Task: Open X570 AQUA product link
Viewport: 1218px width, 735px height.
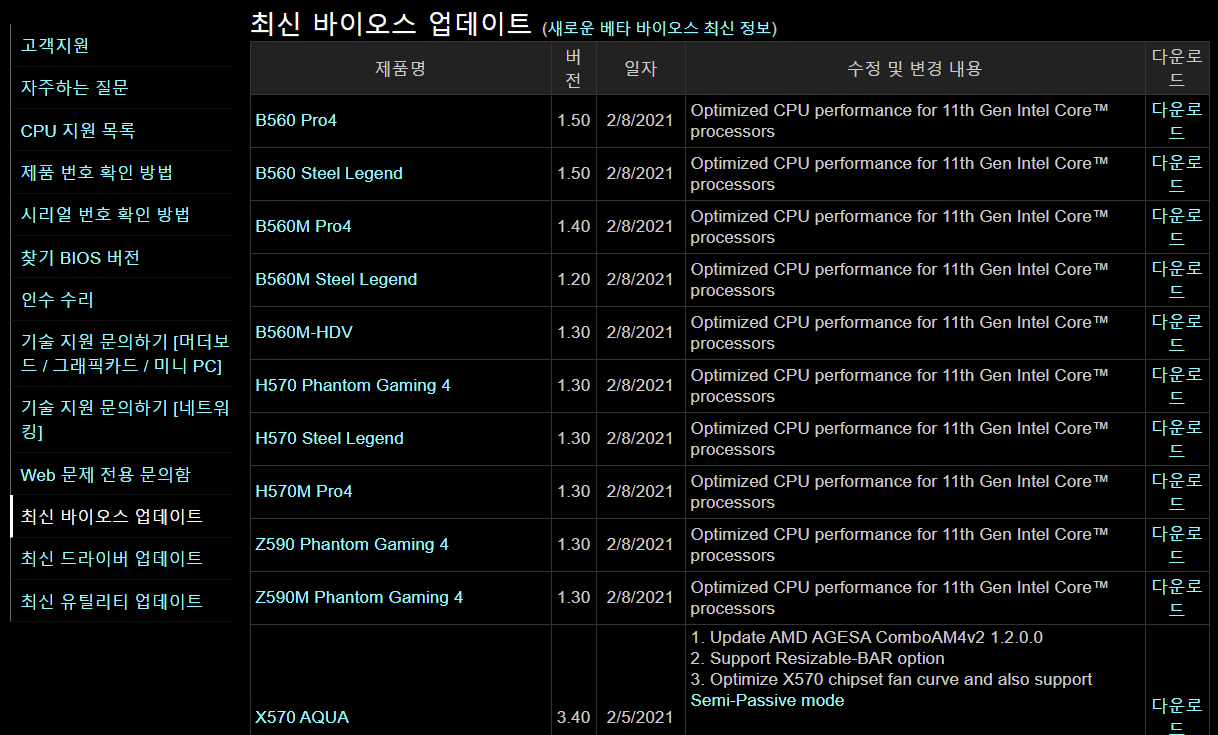Action: click(302, 717)
